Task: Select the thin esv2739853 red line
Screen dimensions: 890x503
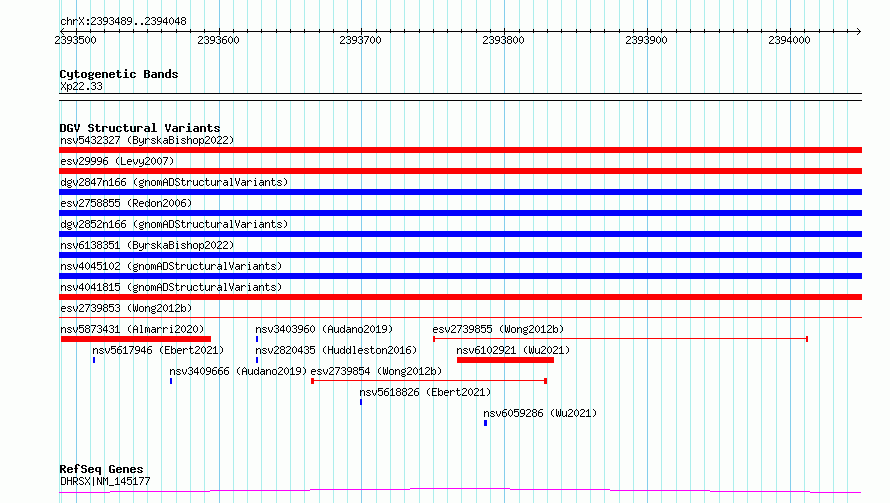Action: pyautogui.click(x=460, y=318)
